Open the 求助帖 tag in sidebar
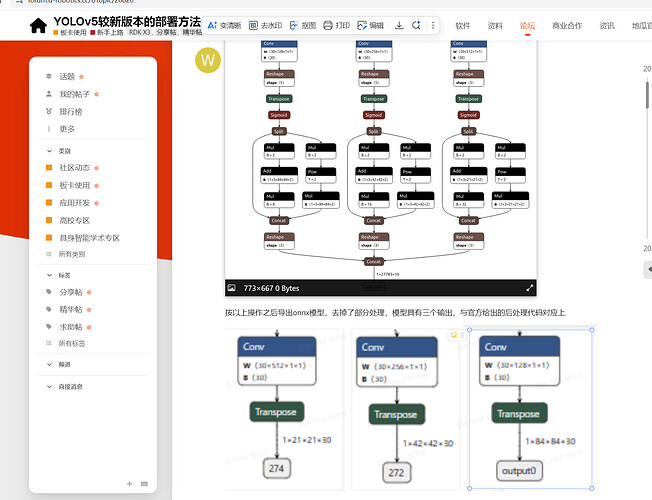 click(x=71, y=327)
